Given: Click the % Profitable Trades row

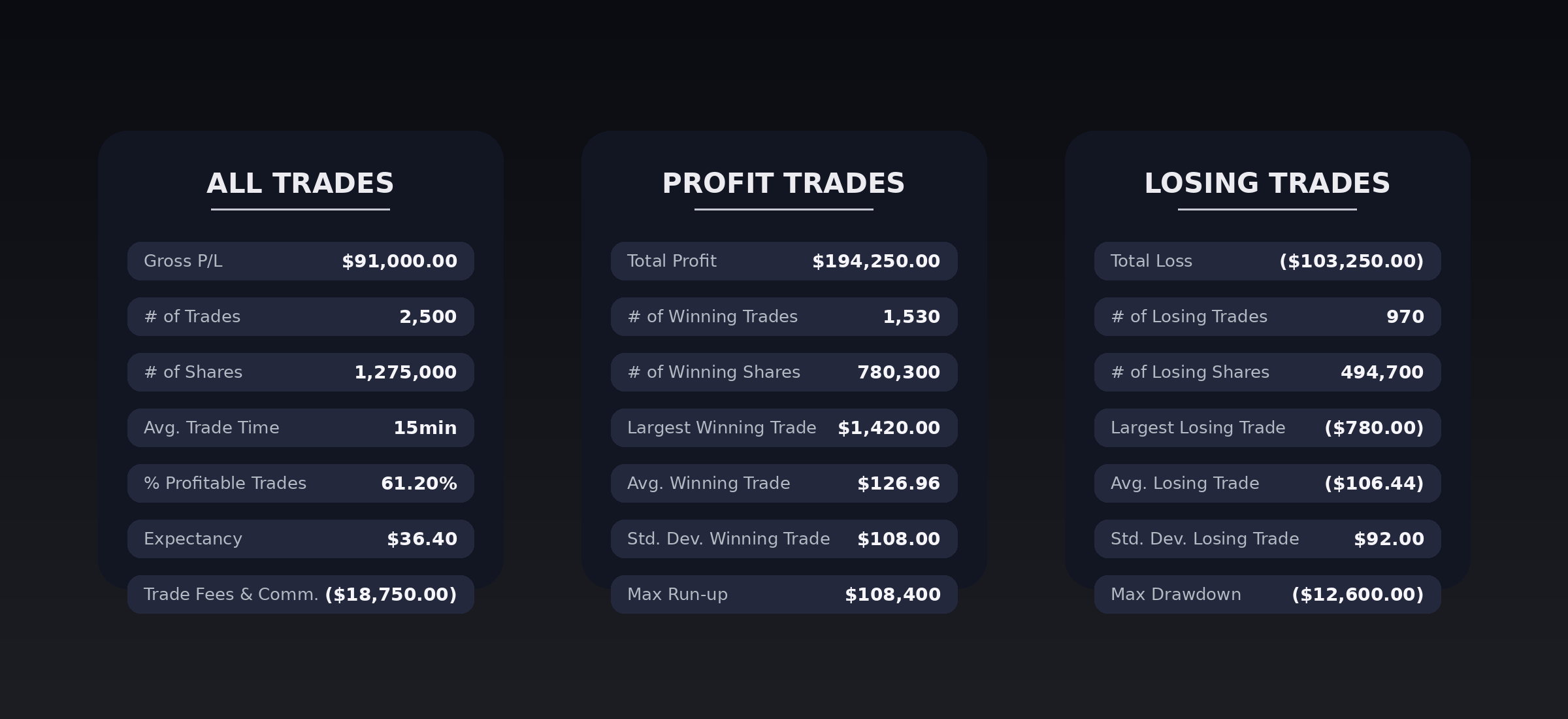Looking at the screenshot, I should (x=301, y=484).
